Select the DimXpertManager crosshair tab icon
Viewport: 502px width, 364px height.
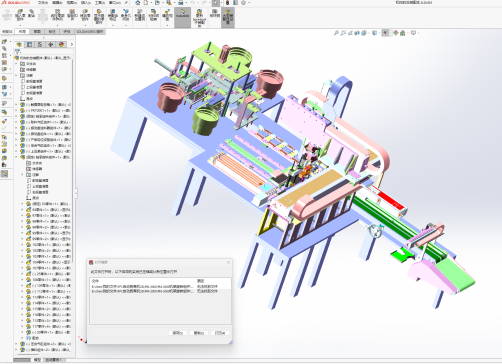51,44
